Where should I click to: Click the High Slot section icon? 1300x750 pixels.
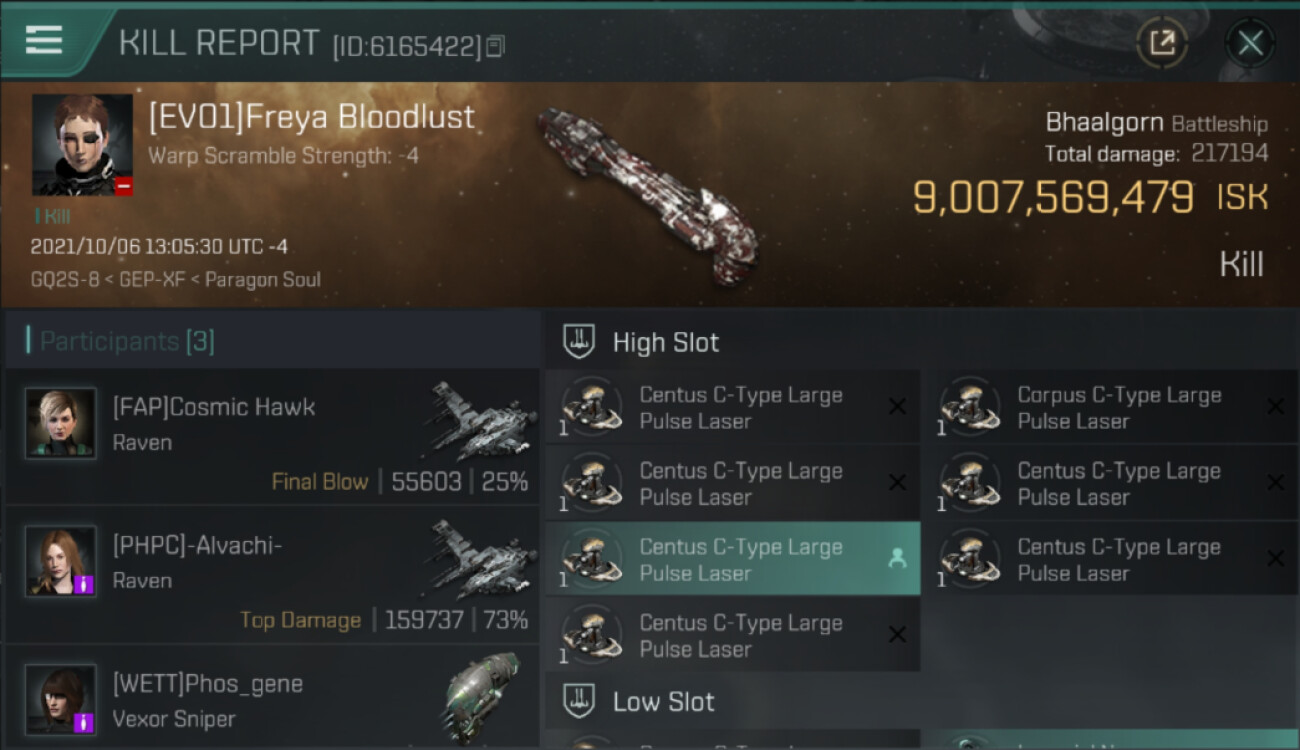coord(580,342)
